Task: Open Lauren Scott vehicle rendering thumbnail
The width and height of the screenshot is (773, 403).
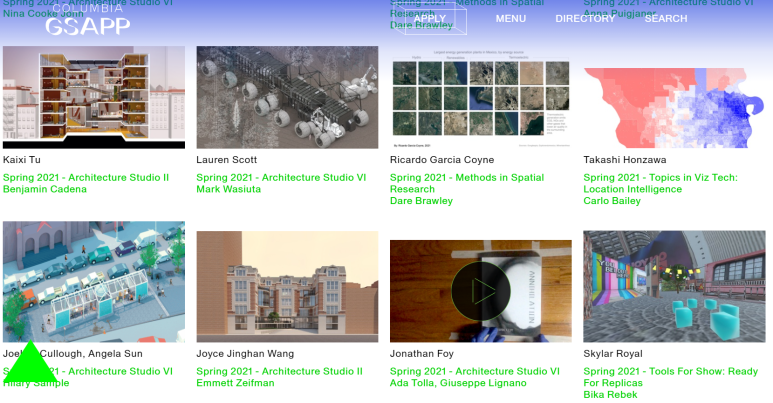Action: [x=287, y=97]
